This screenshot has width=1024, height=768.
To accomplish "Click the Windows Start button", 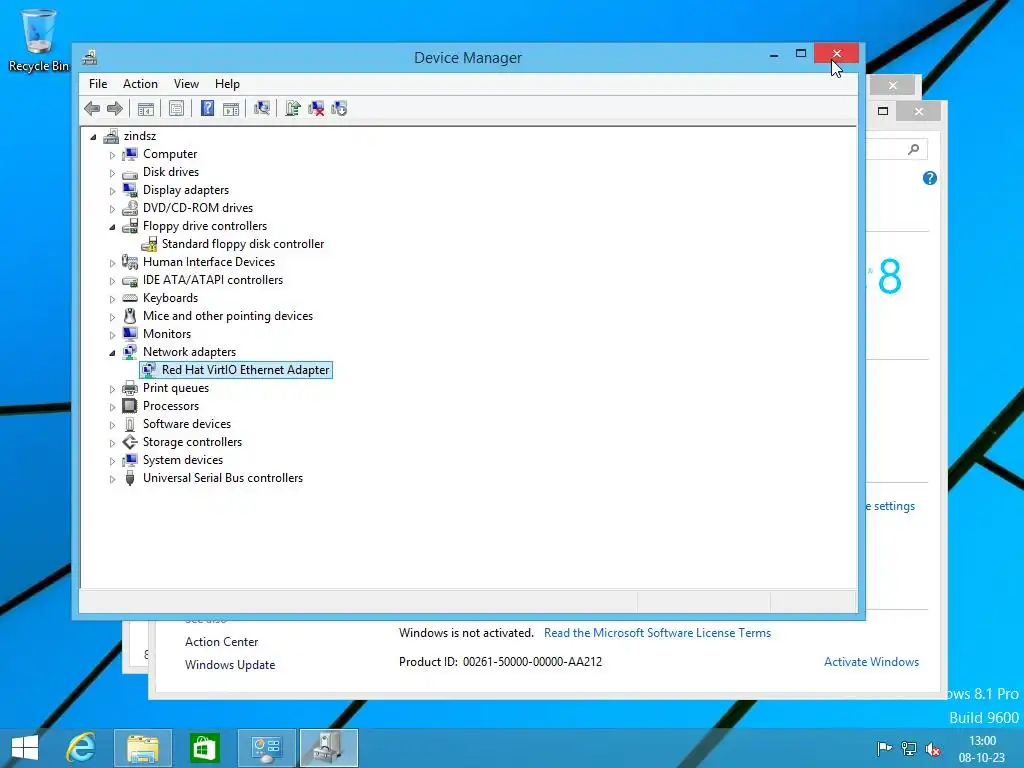I will (x=25, y=748).
